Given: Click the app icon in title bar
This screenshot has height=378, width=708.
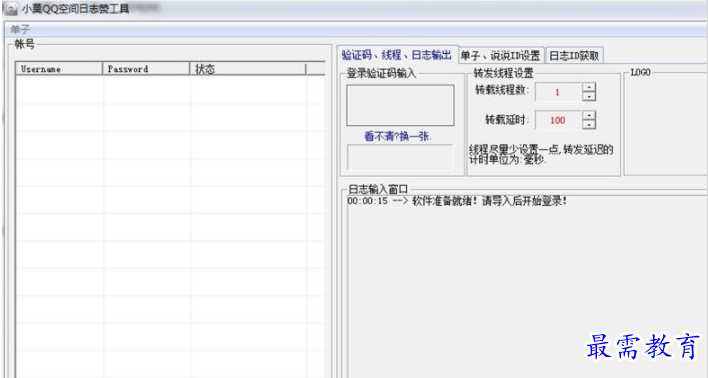Looking at the screenshot, I should [11, 9].
